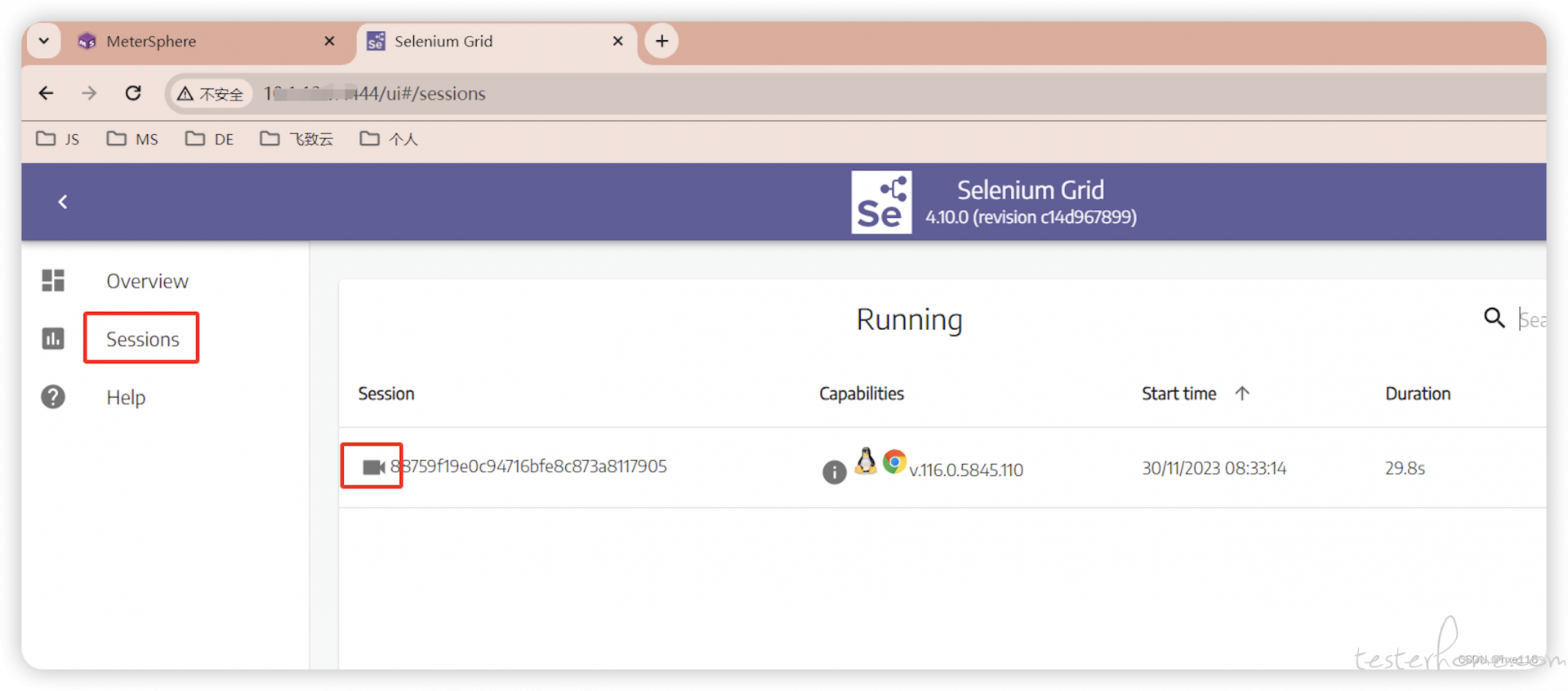Close the Selenium Grid tab
This screenshot has width=1568, height=691.
click(617, 41)
